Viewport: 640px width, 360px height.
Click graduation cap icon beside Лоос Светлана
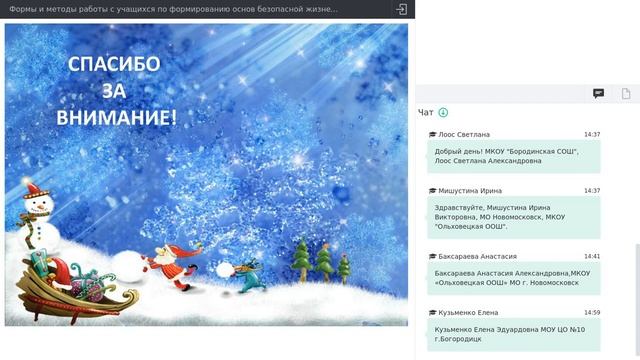(x=432, y=134)
